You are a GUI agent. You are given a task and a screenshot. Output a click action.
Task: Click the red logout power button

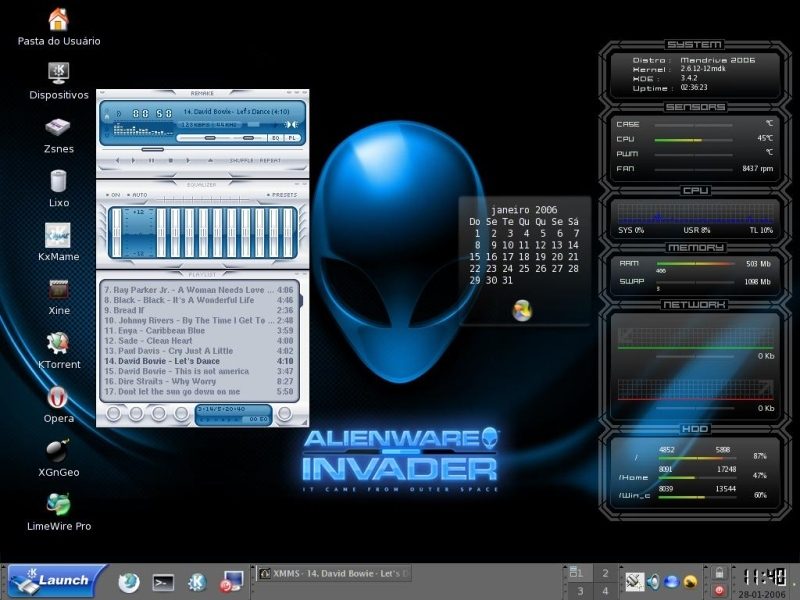[x=719, y=590]
